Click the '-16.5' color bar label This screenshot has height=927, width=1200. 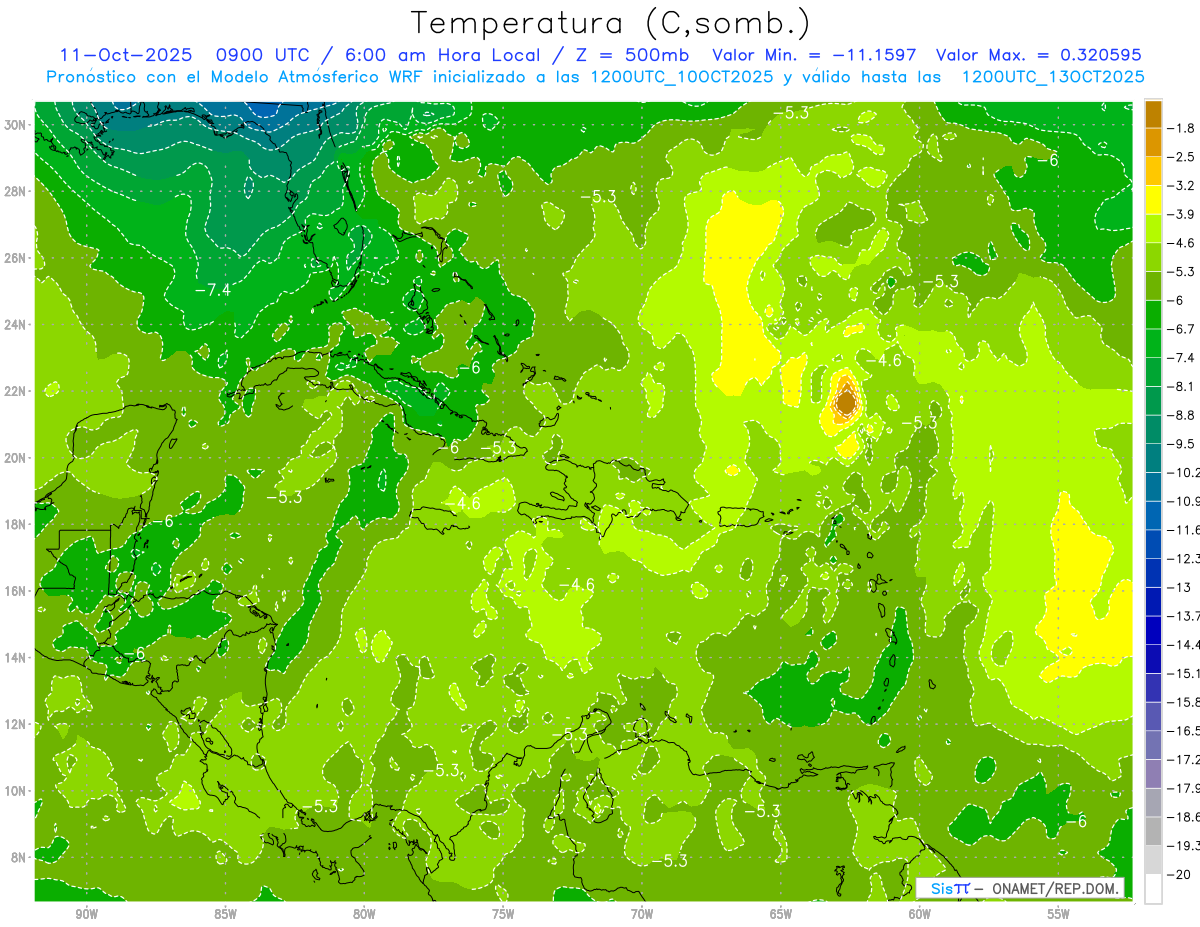[1182, 731]
